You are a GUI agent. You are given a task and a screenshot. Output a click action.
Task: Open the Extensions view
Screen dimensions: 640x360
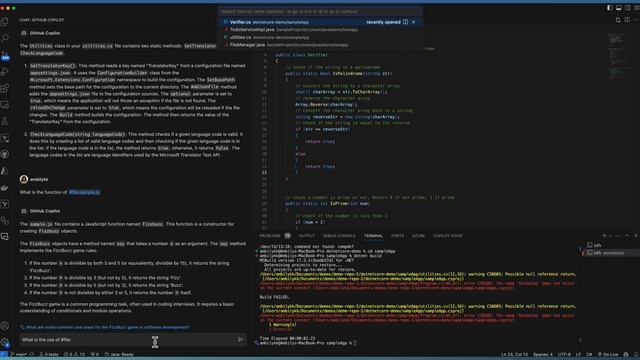point(5,88)
